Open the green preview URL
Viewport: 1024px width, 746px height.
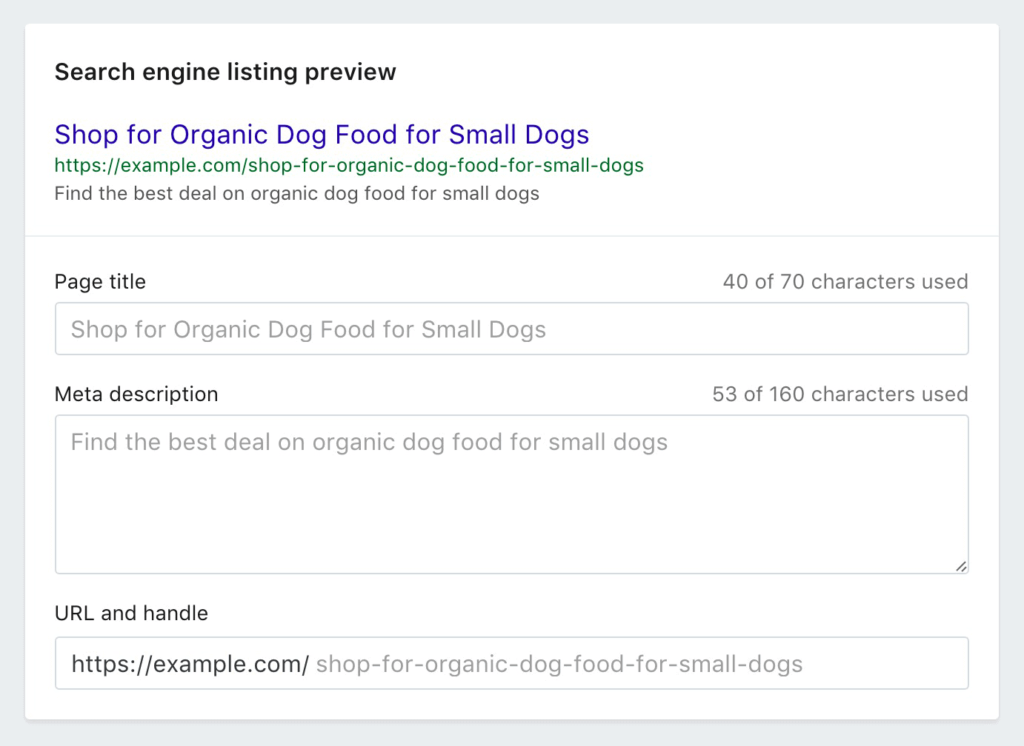pyautogui.click(x=349, y=165)
